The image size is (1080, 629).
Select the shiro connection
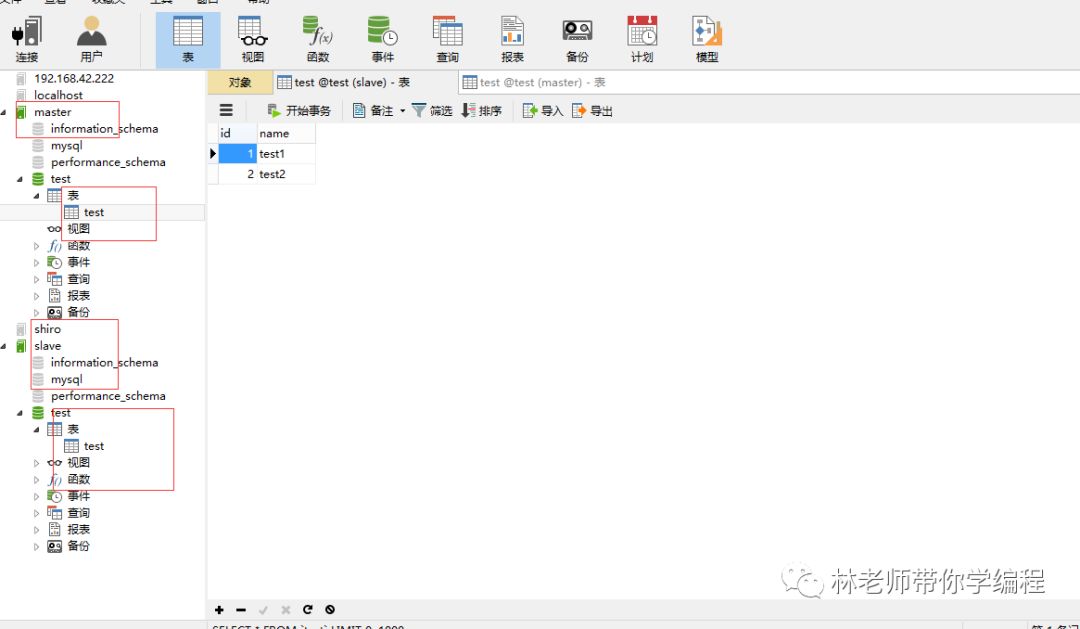tap(48, 329)
